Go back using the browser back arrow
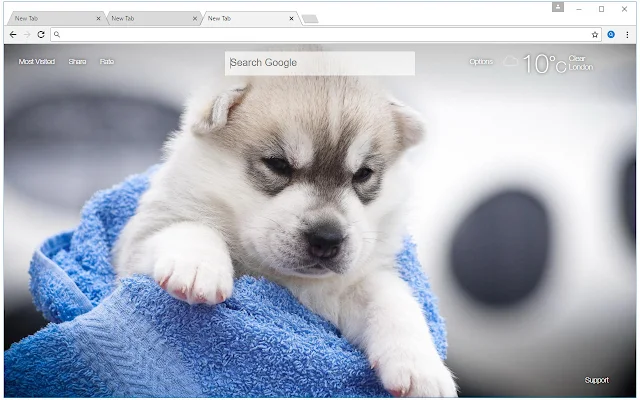 (13, 35)
